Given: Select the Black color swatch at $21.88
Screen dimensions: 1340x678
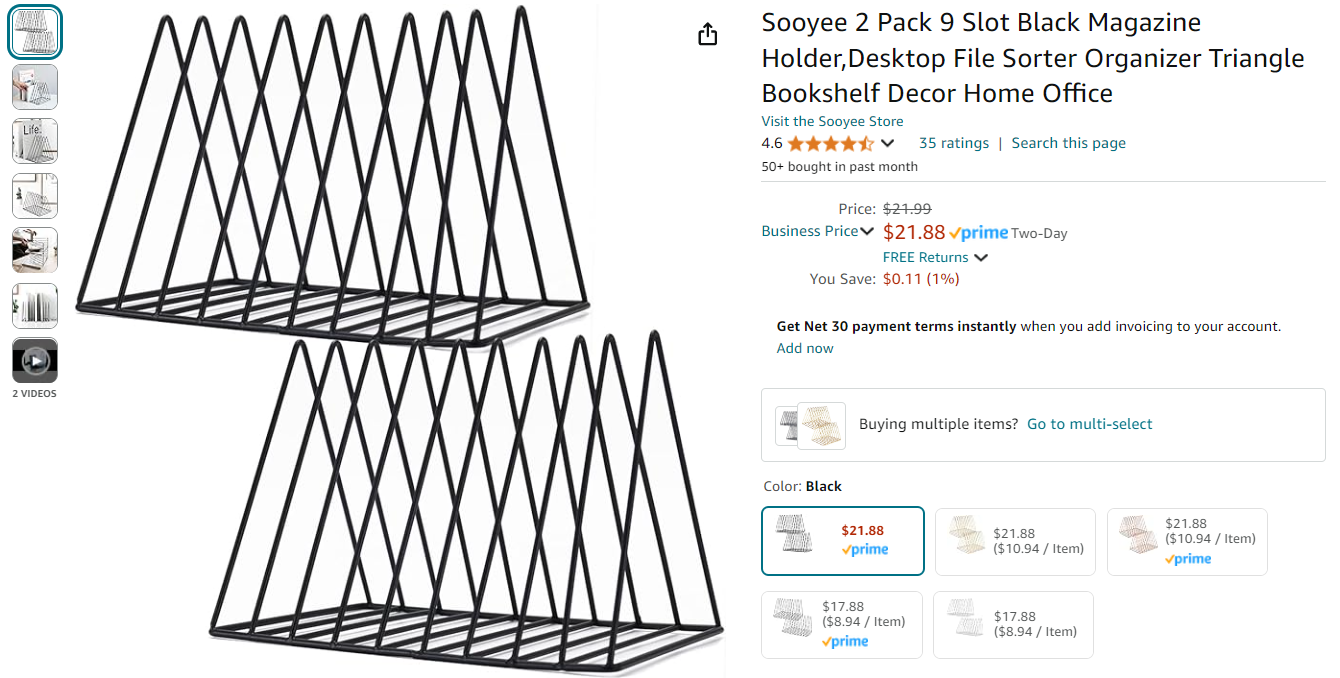Looking at the screenshot, I should click(x=842, y=541).
